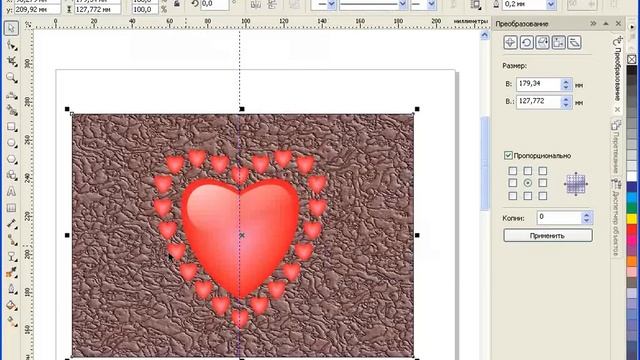Select the Freehand drawing tool
The height and width of the screenshot is (360, 640).
(x=11, y=95)
